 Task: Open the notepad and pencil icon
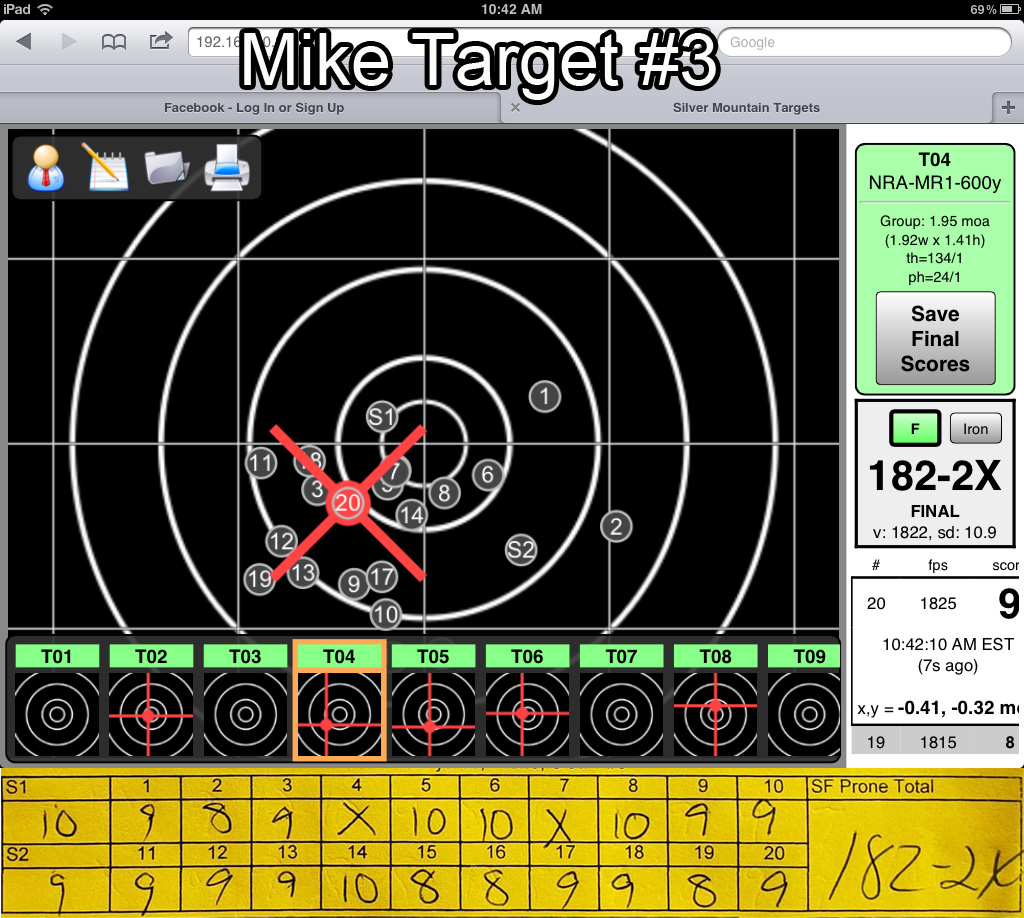(104, 167)
